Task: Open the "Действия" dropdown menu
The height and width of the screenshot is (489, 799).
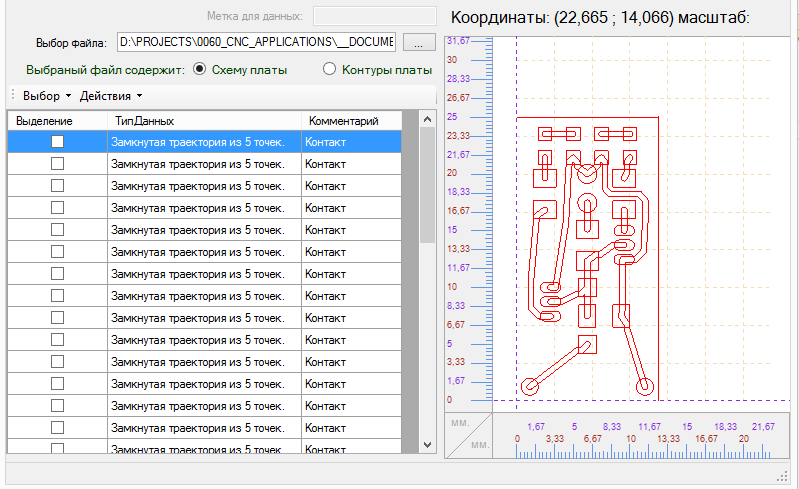Action: pos(111,96)
